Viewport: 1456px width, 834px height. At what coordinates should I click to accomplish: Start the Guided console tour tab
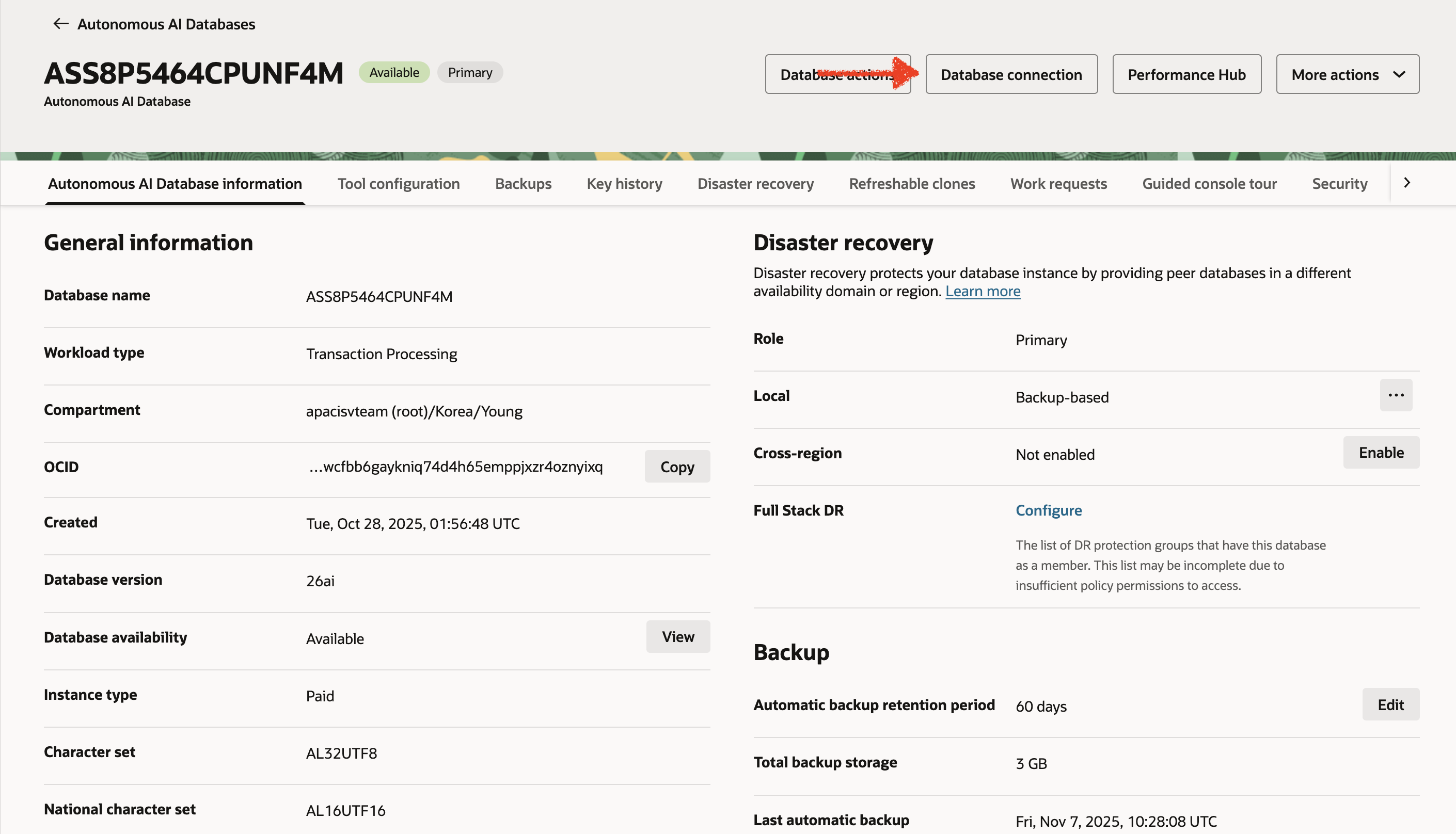coord(1209,184)
